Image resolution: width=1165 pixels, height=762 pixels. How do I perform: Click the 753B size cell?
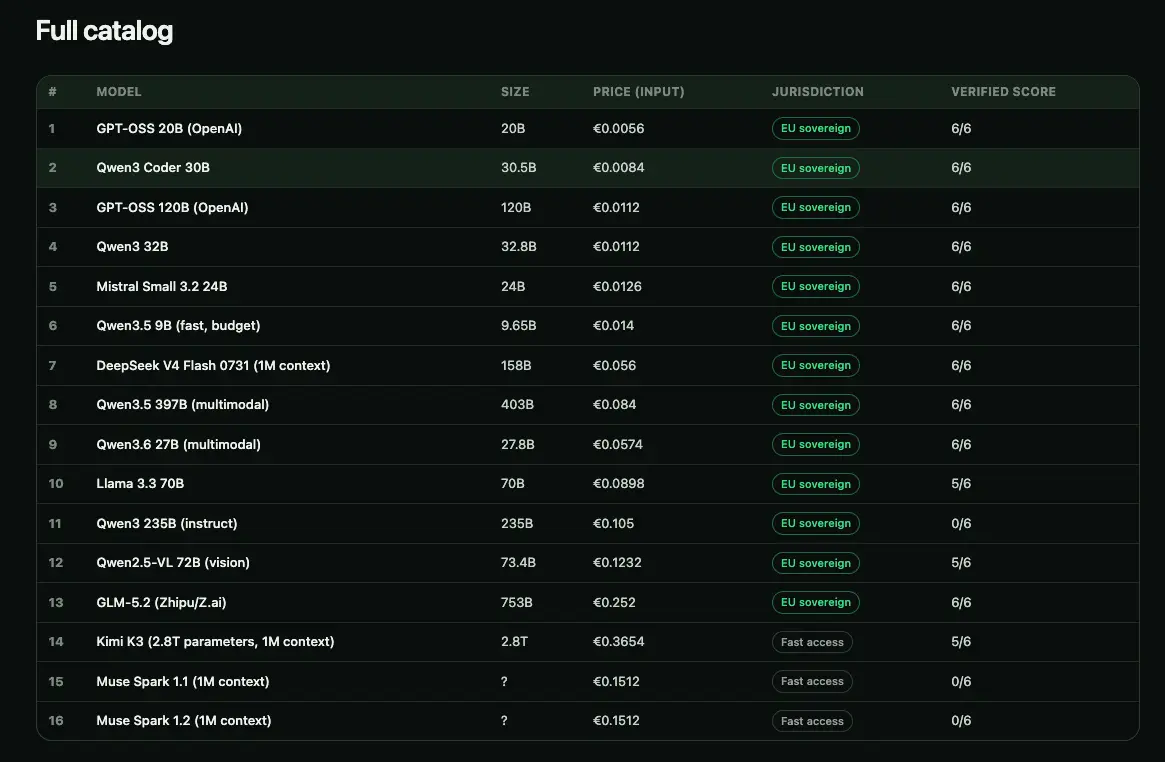point(516,602)
